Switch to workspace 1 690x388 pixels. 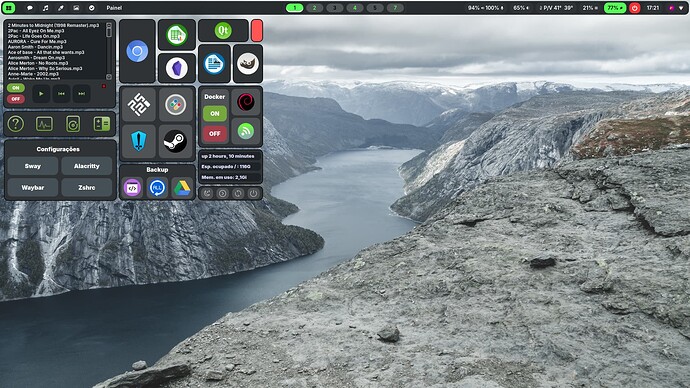click(x=294, y=8)
